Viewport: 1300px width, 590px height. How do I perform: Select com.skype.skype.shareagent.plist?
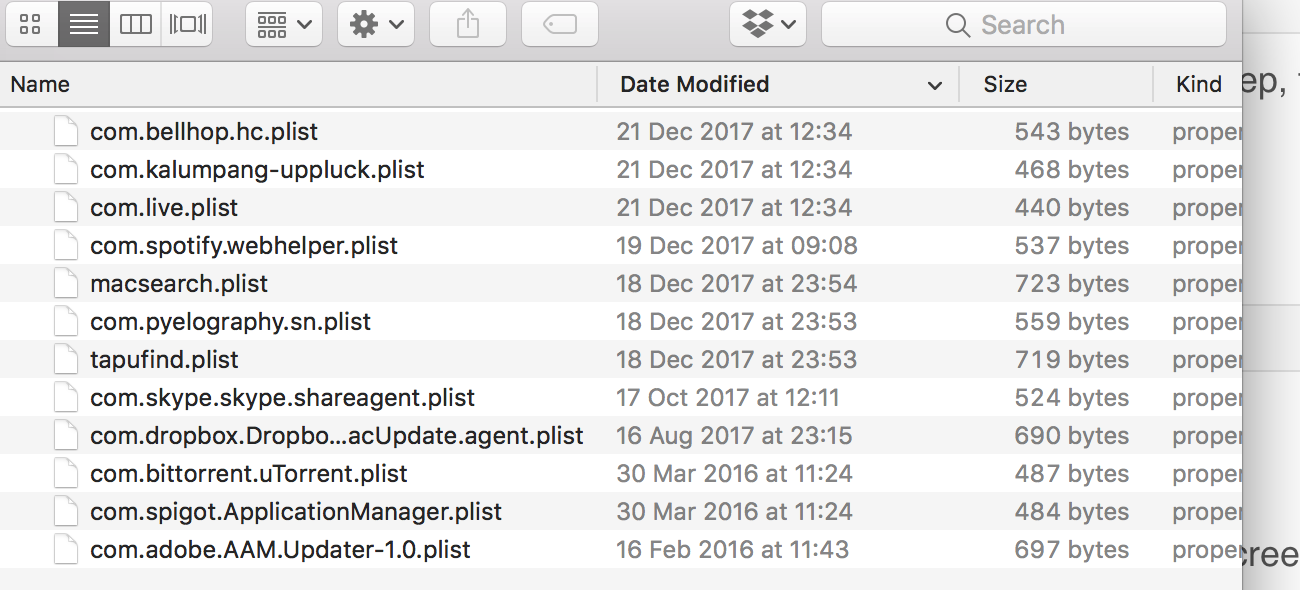pos(281,397)
